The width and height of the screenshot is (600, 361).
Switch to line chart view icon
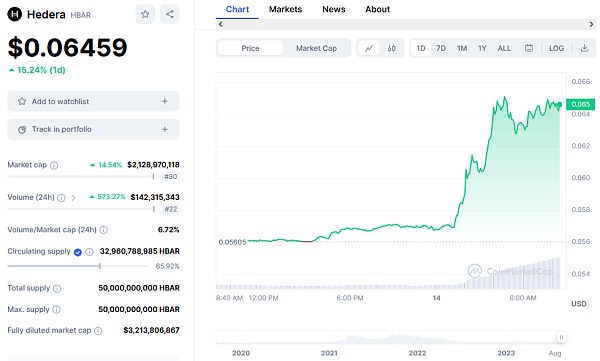tap(369, 49)
